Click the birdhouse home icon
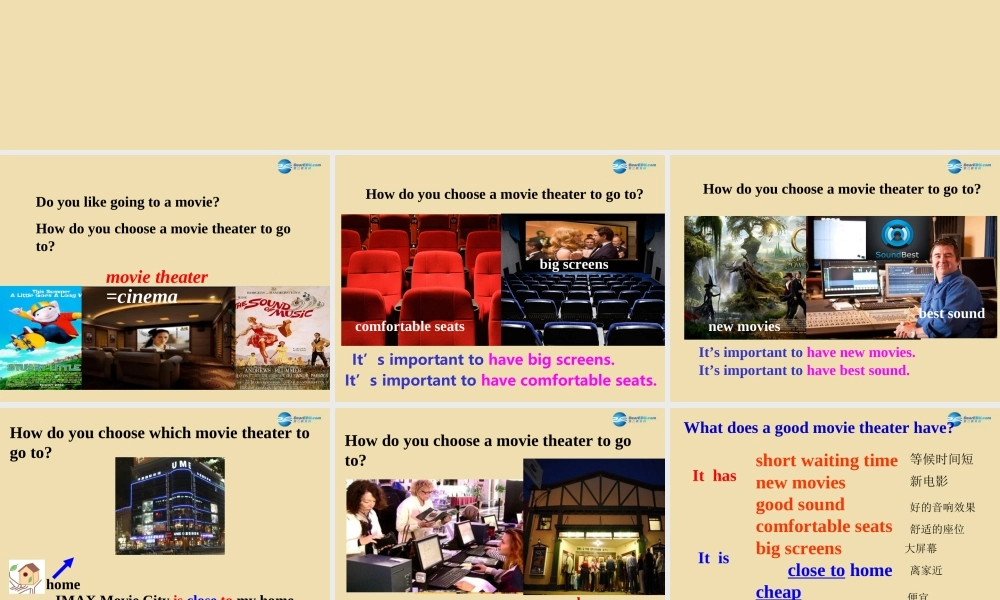Image resolution: width=1000 pixels, height=600 pixels. point(25,577)
